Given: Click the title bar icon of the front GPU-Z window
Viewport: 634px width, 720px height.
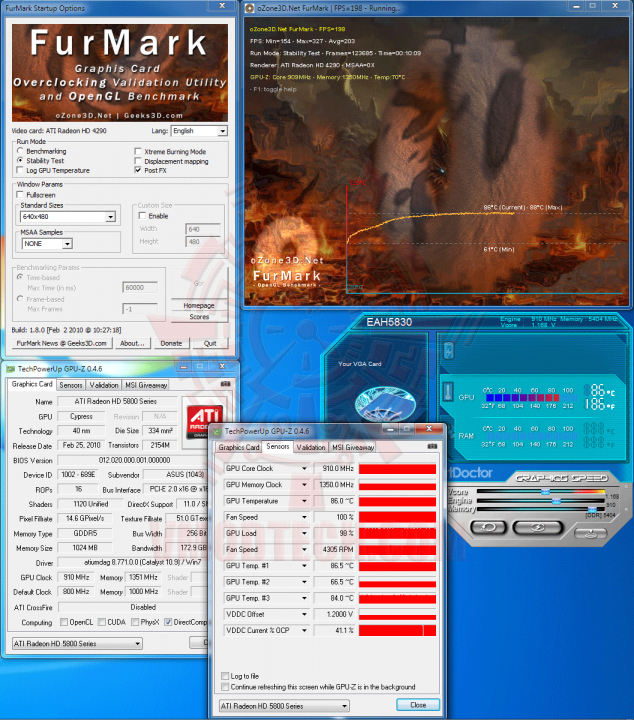Looking at the screenshot, I should point(217,431).
